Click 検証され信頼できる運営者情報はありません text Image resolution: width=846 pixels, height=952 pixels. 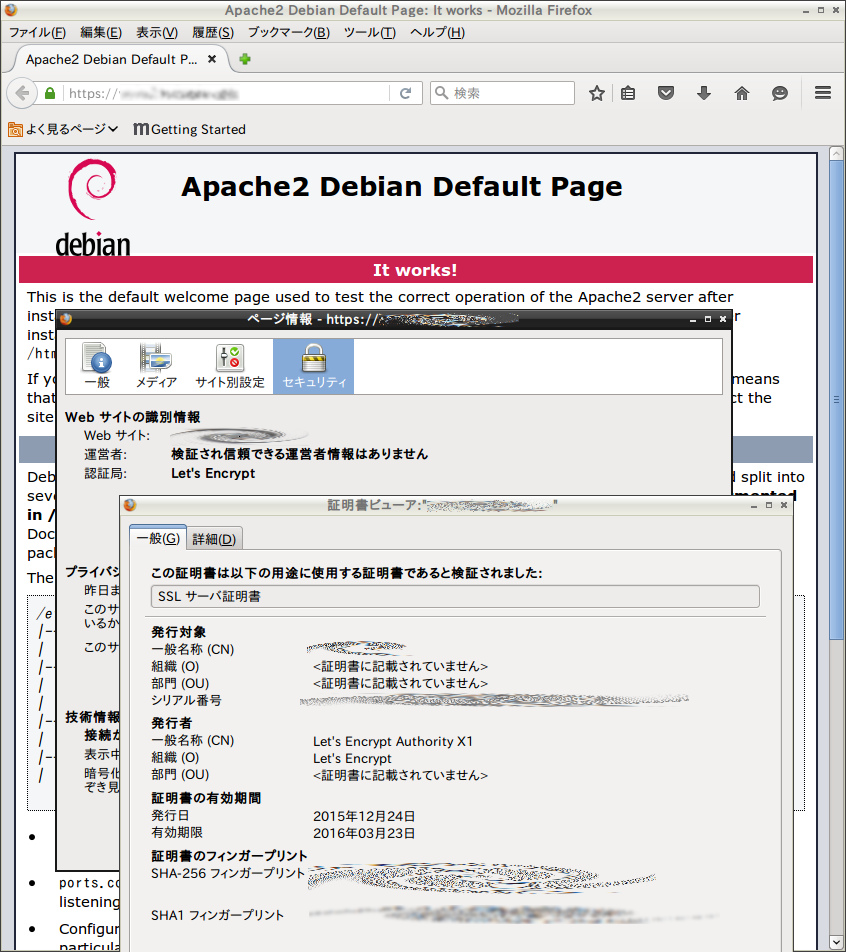pyautogui.click(x=299, y=454)
